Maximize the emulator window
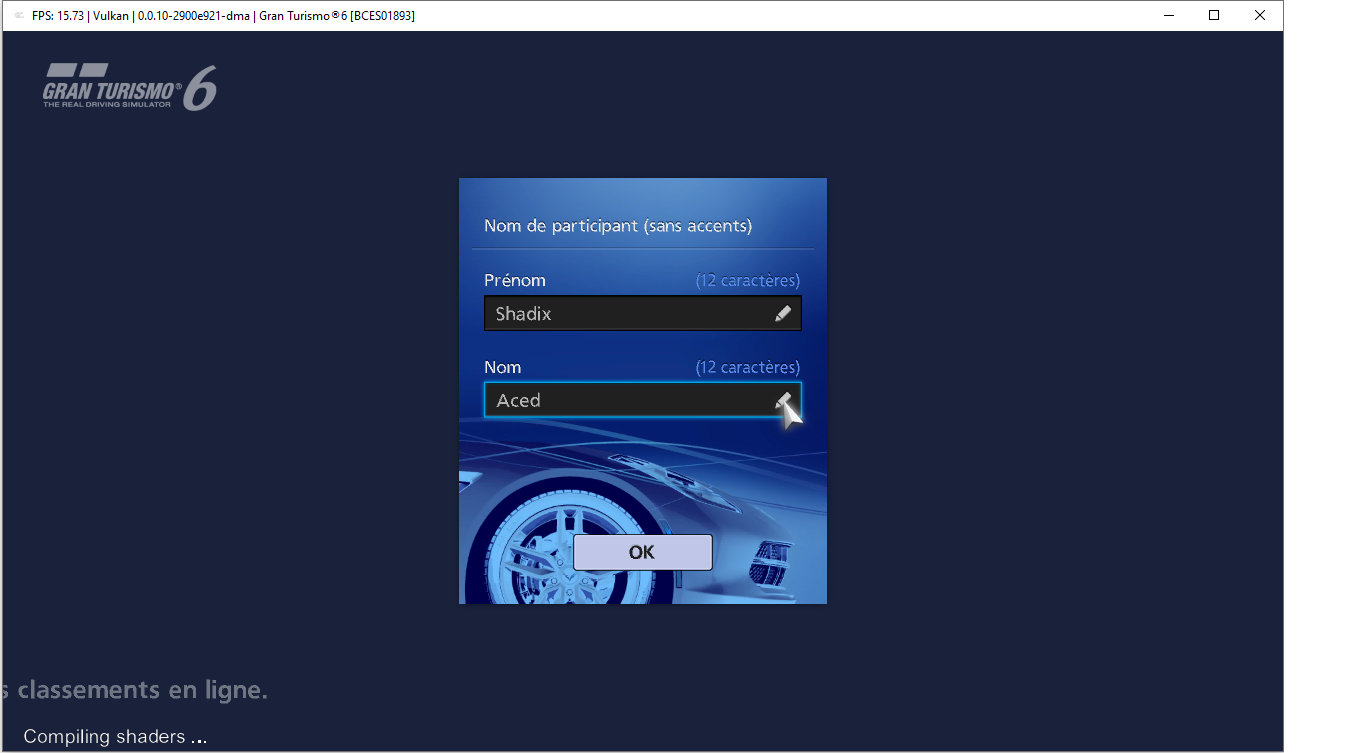1353x753 pixels. pyautogui.click(x=1214, y=15)
